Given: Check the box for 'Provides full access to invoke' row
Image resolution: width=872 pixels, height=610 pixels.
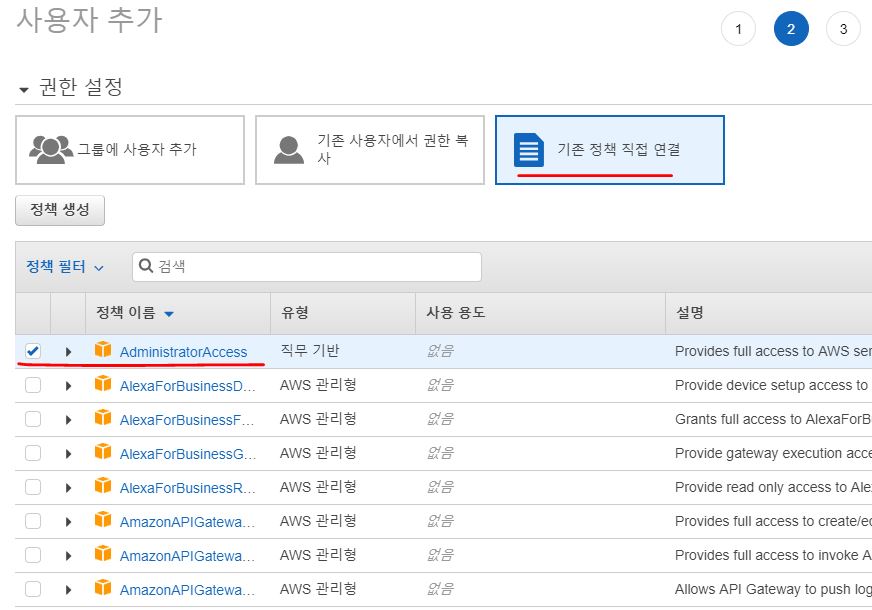Looking at the screenshot, I should pos(33,555).
